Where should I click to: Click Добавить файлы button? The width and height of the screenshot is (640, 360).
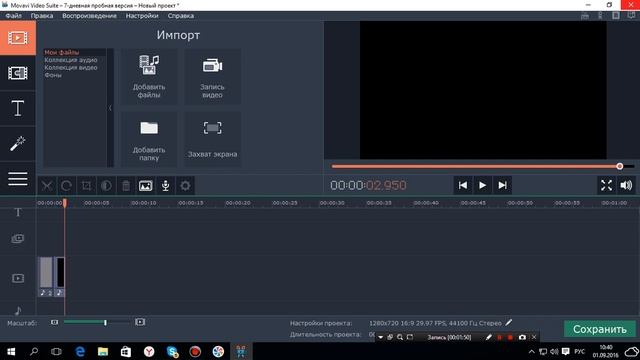point(149,77)
